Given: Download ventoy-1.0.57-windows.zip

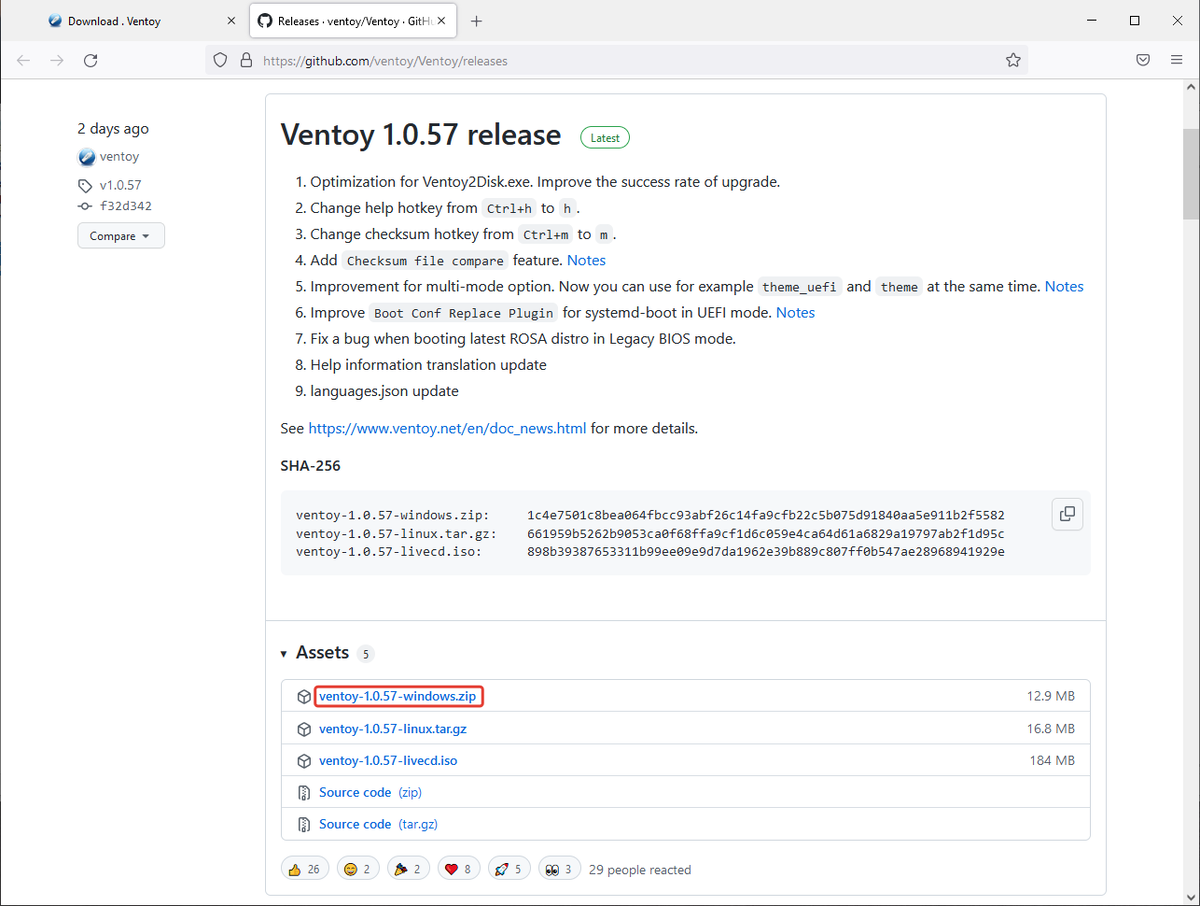Looking at the screenshot, I should (398, 697).
